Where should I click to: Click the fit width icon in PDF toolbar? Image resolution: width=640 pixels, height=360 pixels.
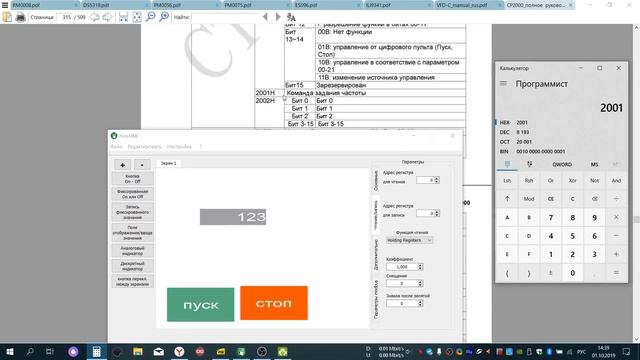pyautogui.click(x=123, y=17)
